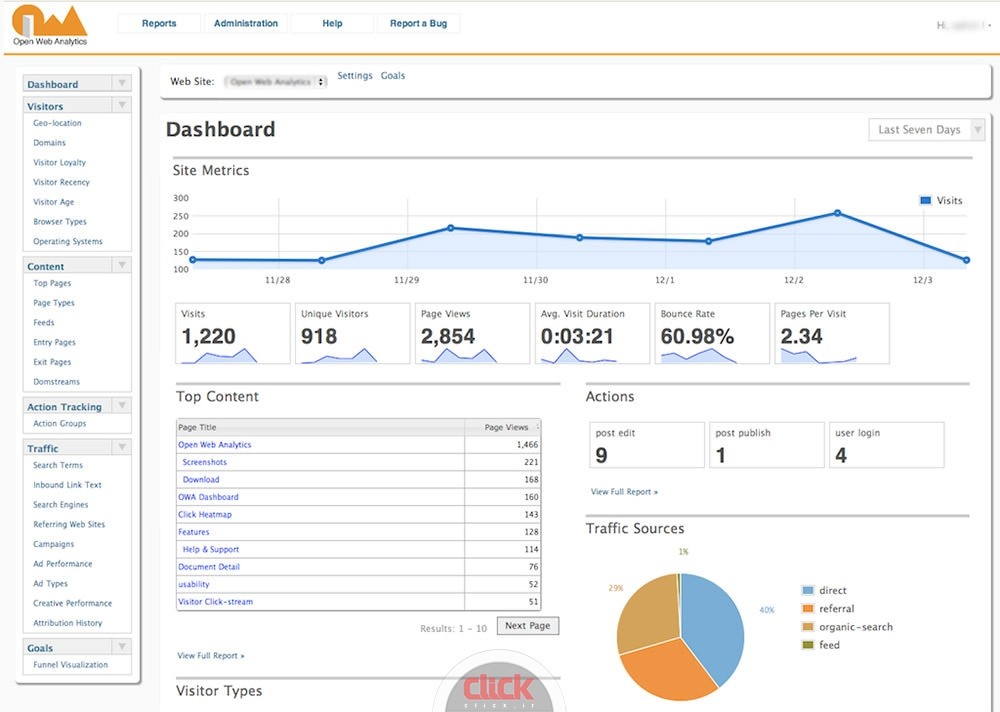Open Top Pages in sidebar
Viewport: 1000px width, 712px height.
click(x=52, y=283)
